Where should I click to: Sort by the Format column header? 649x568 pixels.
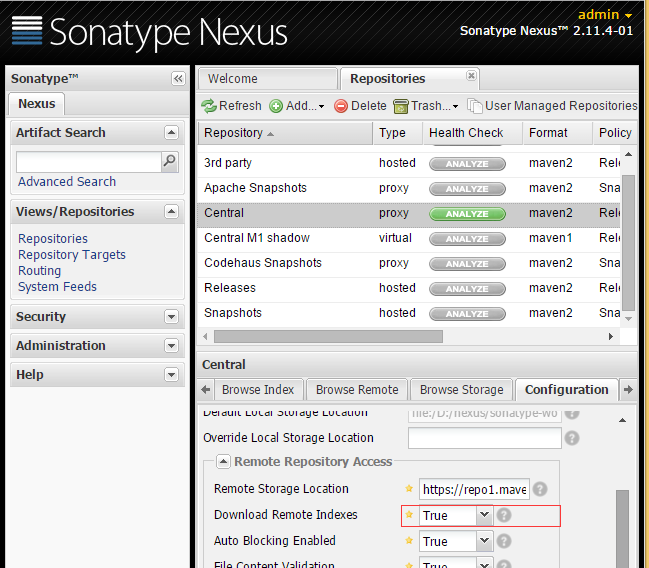558,133
